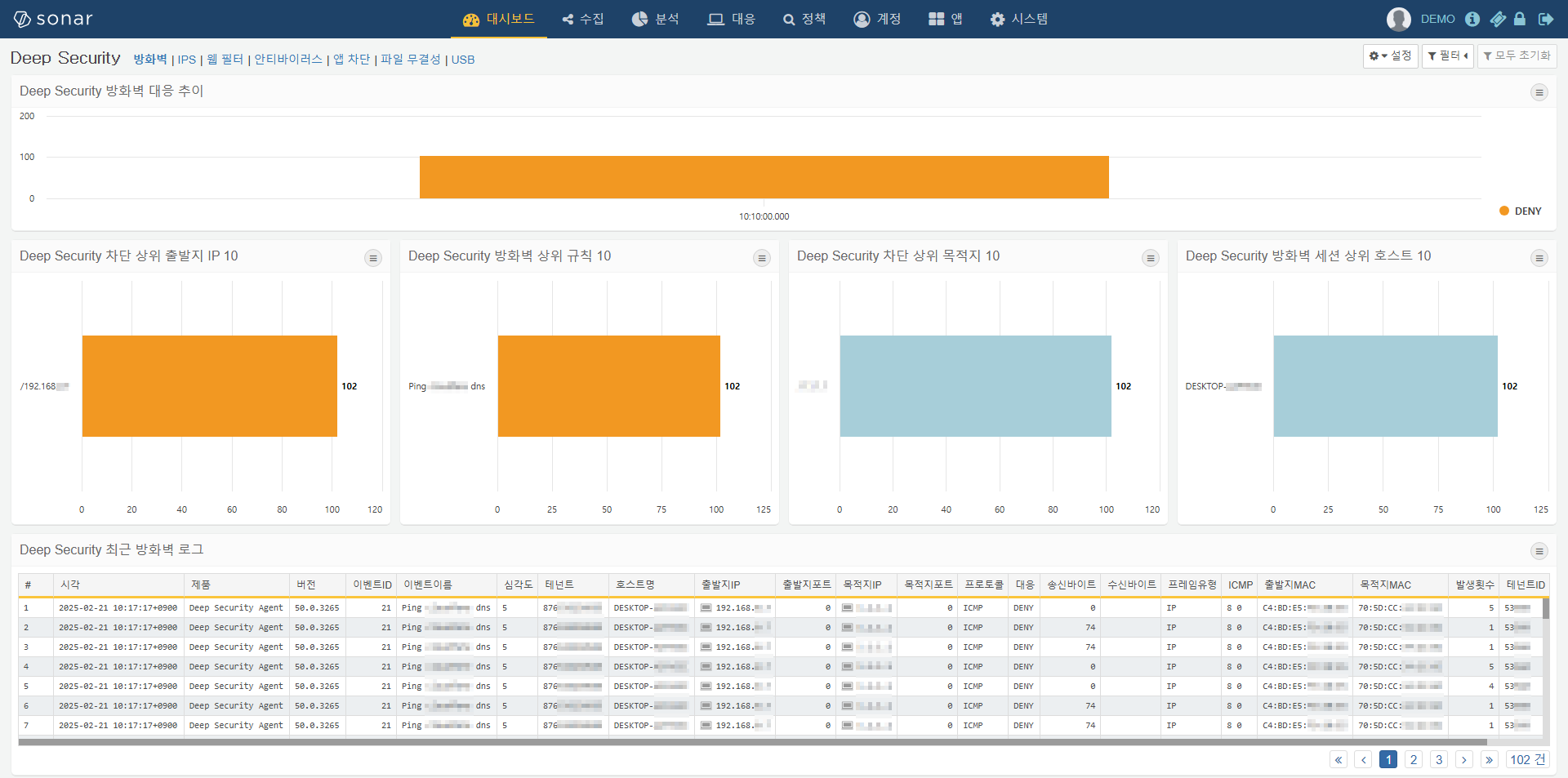Click the vertical scrollbar of the log table

pyautogui.click(x=1545, y=609)
